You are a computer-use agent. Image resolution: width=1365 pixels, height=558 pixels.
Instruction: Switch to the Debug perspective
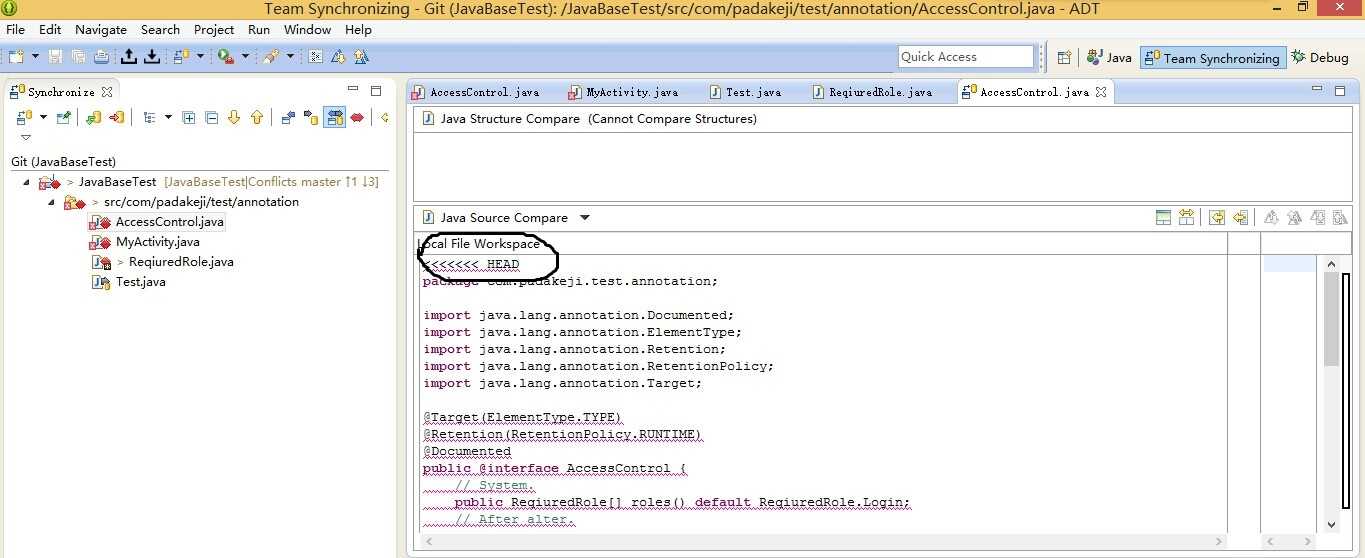point(1320,57)
